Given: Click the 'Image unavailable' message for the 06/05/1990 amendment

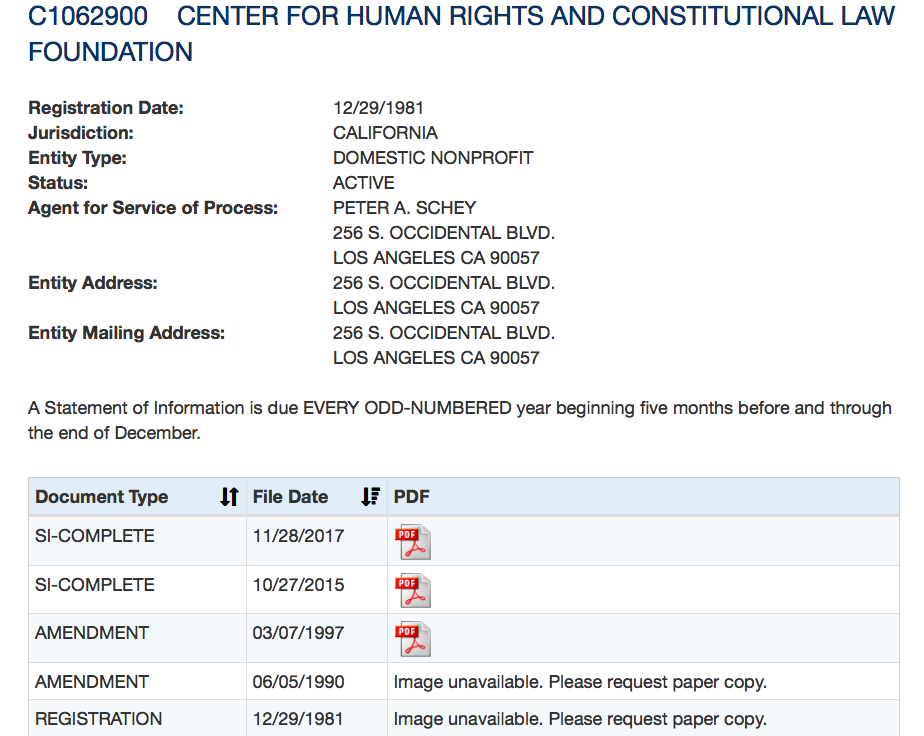Looking at the screenshot, I should click(580, 682).
